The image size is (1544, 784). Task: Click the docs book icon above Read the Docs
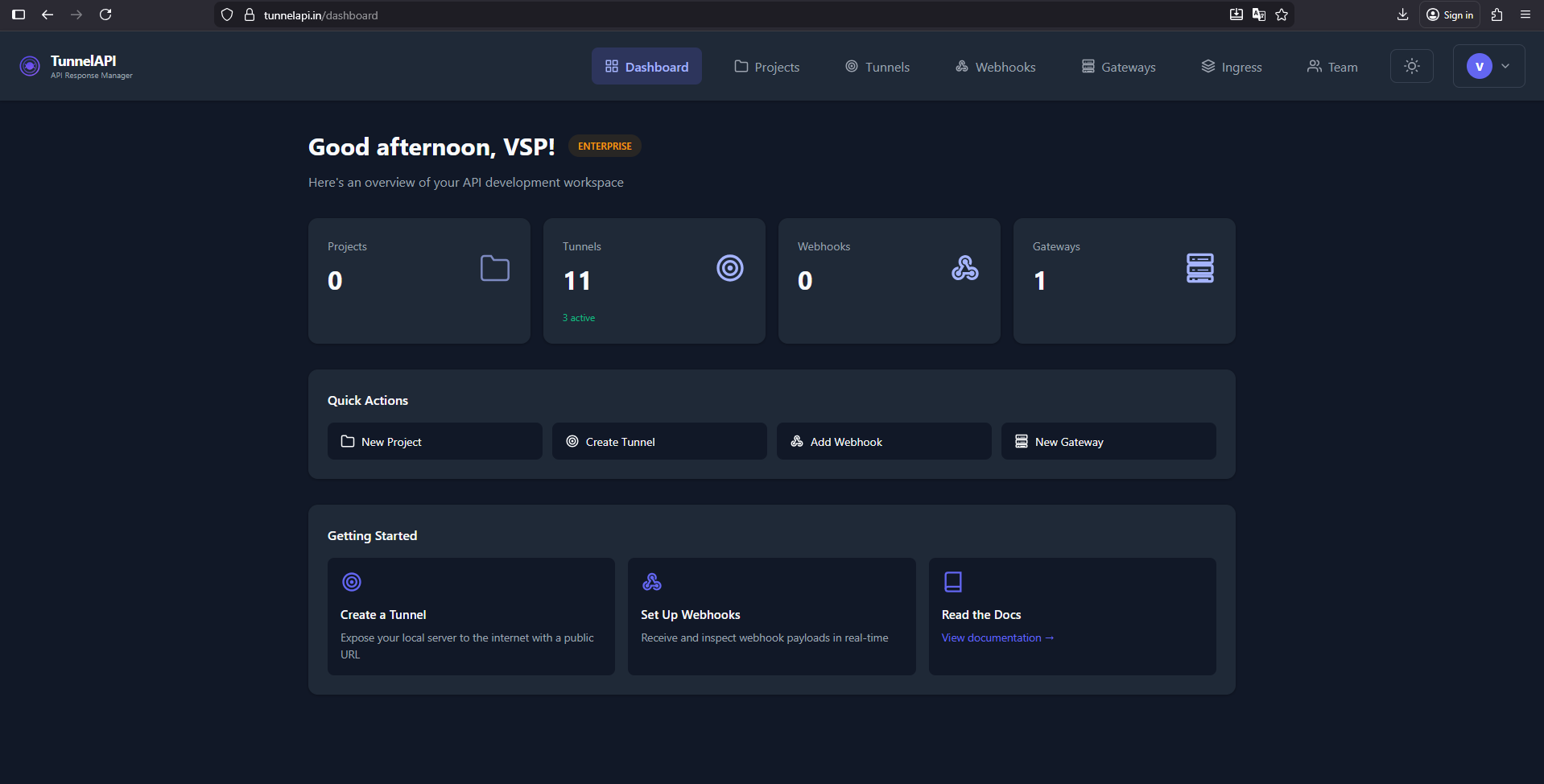click(x=952, y=582)
